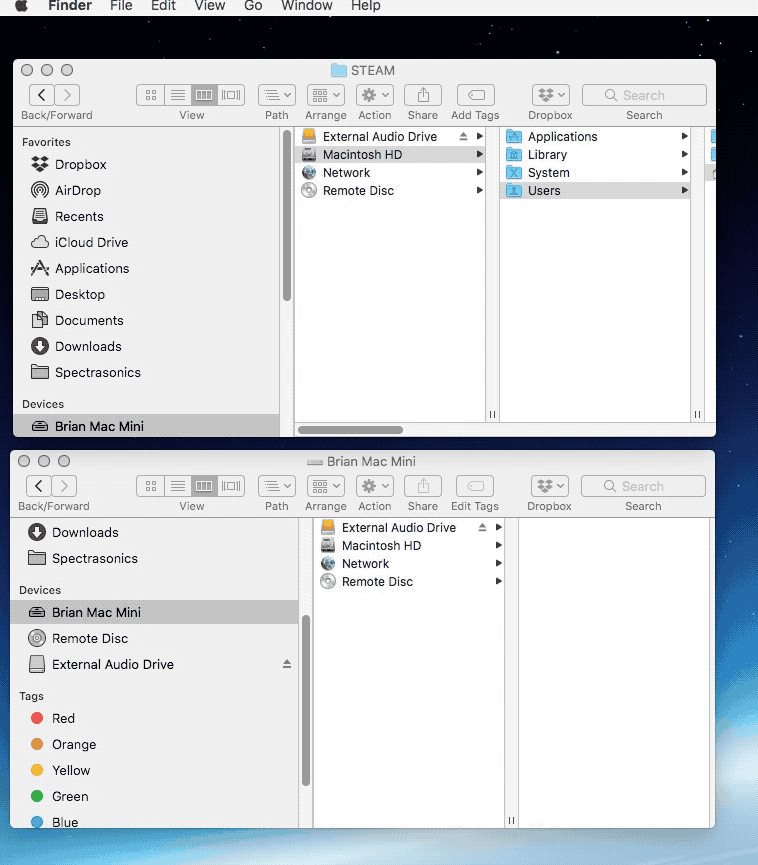Switch Brian Mac Mini window to icon view
This screenshot has height=865, width=758.
(x=151, y=486)
